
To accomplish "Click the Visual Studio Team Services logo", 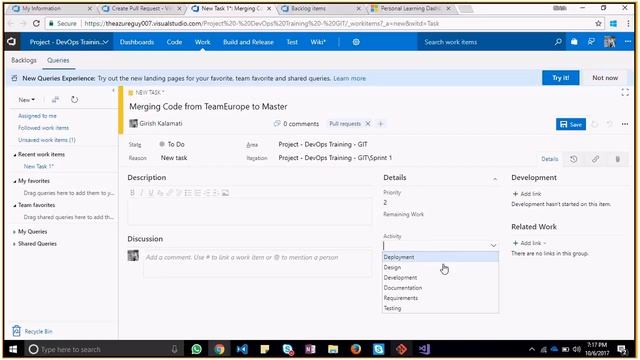I will (11, 42).
